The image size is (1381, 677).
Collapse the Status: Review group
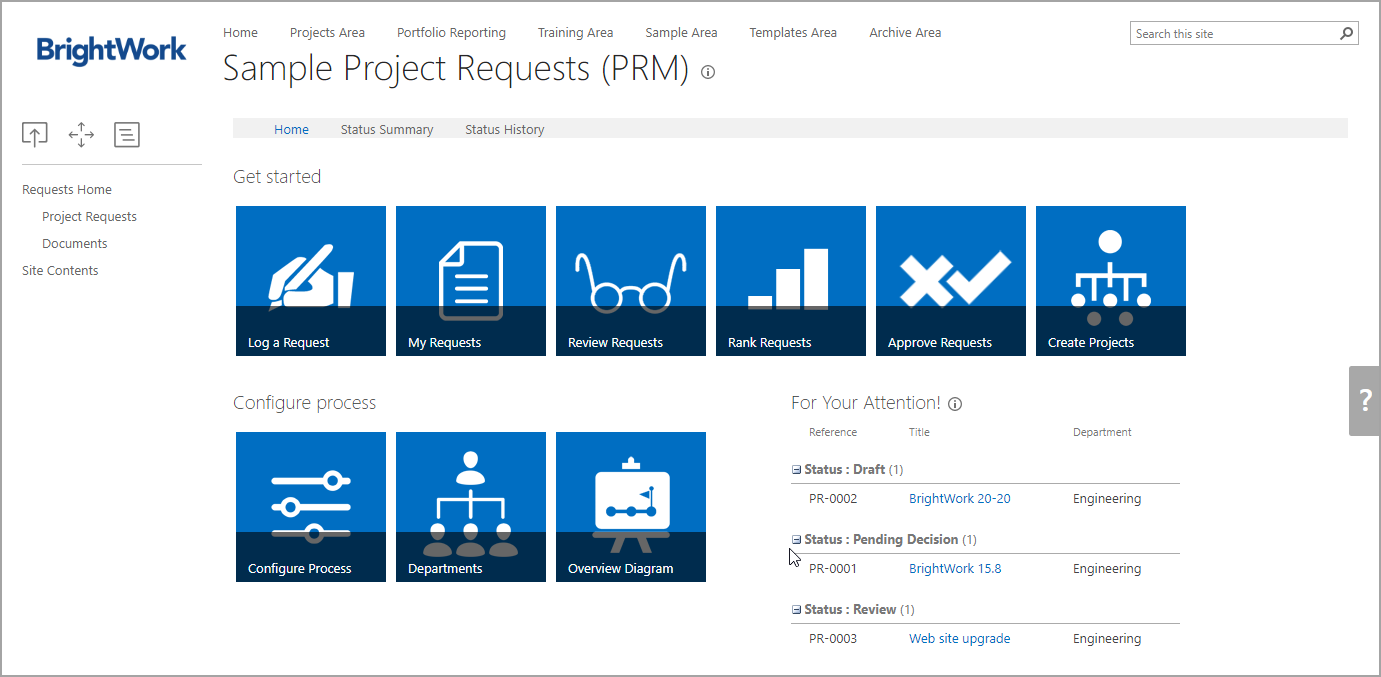[x=797, y=610]
